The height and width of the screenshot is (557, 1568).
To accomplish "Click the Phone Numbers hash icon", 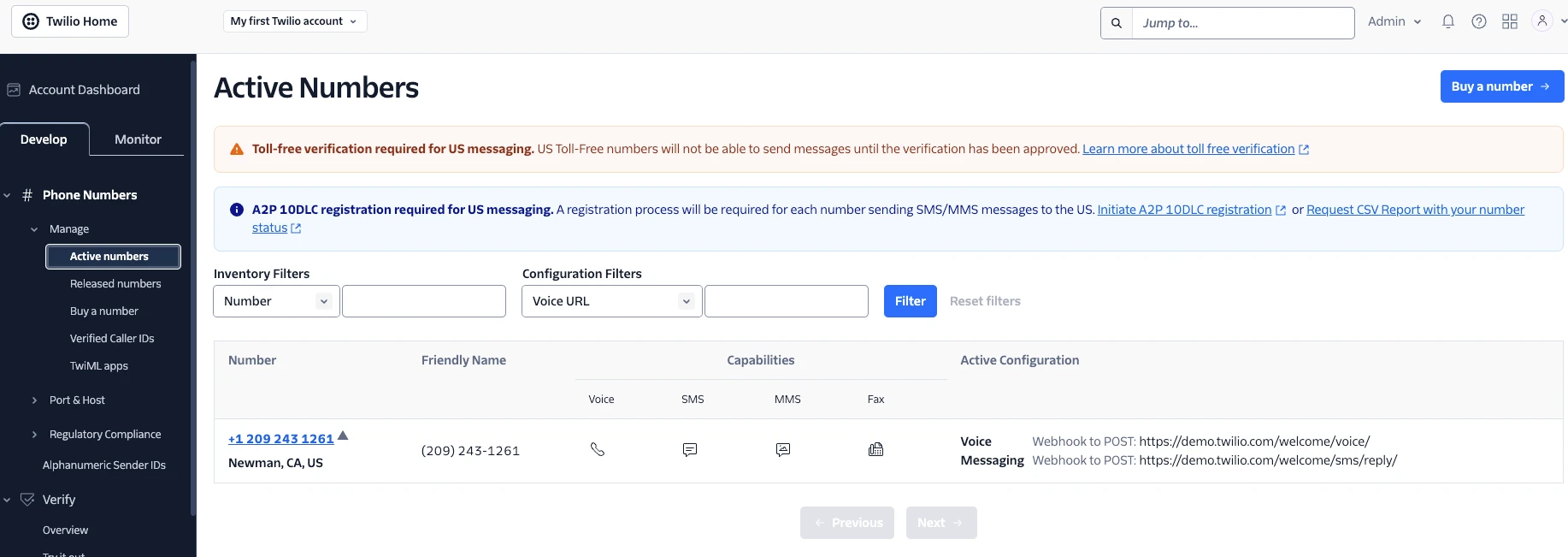I will pyautogui.click(x=27, y=195).
